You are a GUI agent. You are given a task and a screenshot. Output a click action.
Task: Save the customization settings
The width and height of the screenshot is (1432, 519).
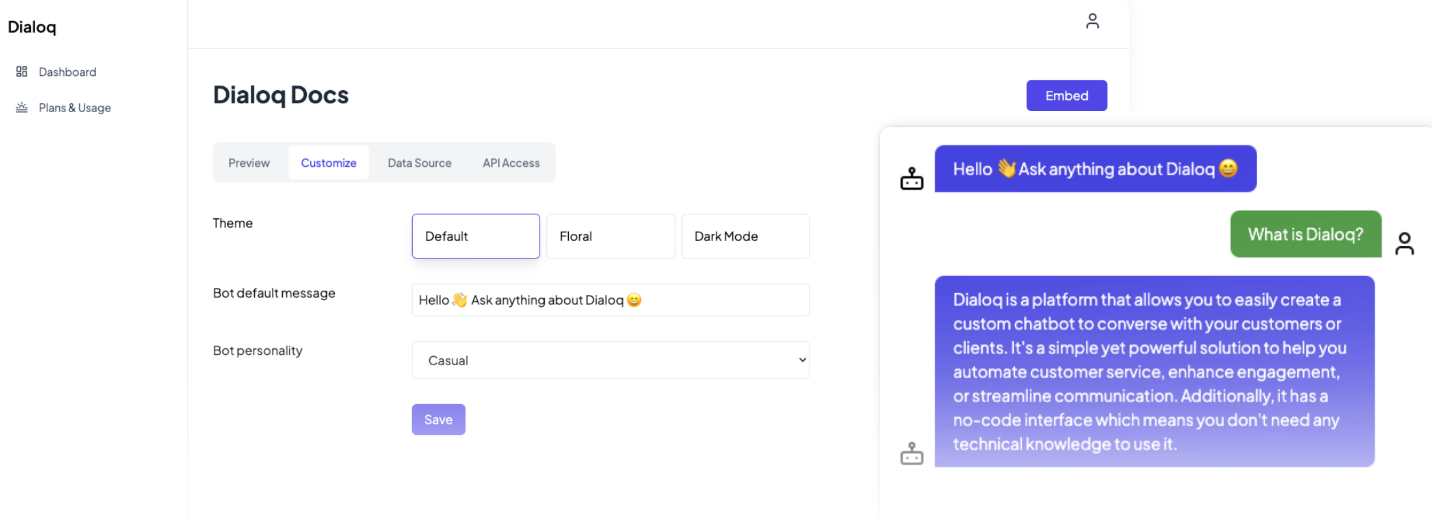click(x=439, y=420)
